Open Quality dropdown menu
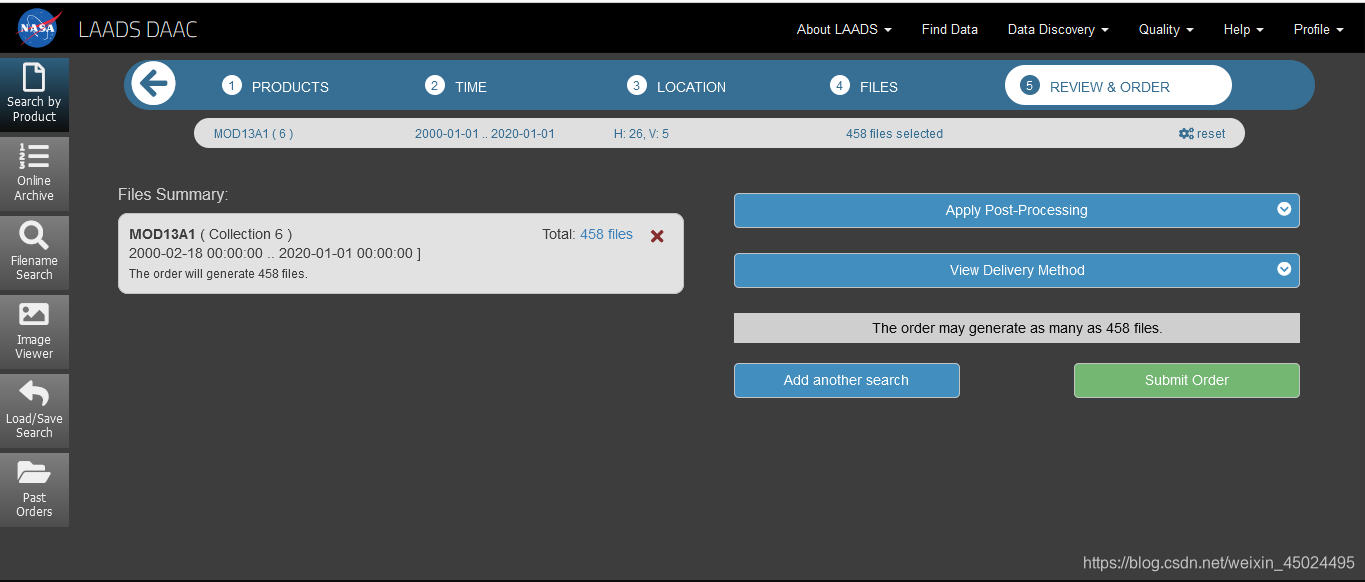Viewport: 1365px width, 582px height. click(1166, 29)
